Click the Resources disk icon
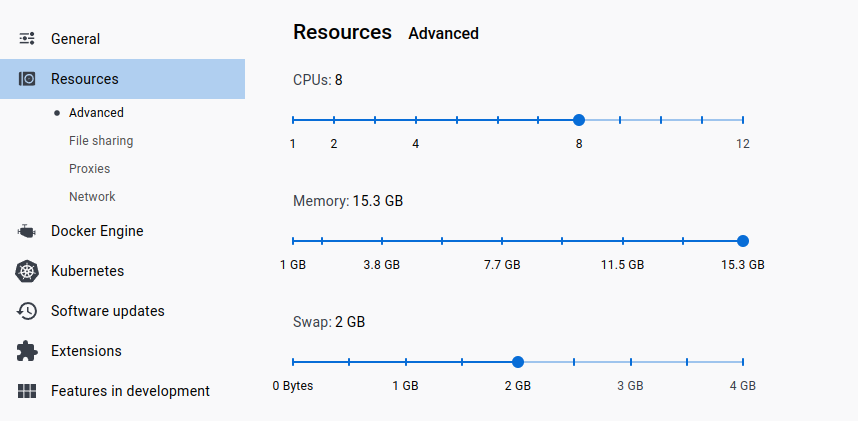The height and width of the screenshot is (421, 858). pyautogui.click(x=27, y=79)
